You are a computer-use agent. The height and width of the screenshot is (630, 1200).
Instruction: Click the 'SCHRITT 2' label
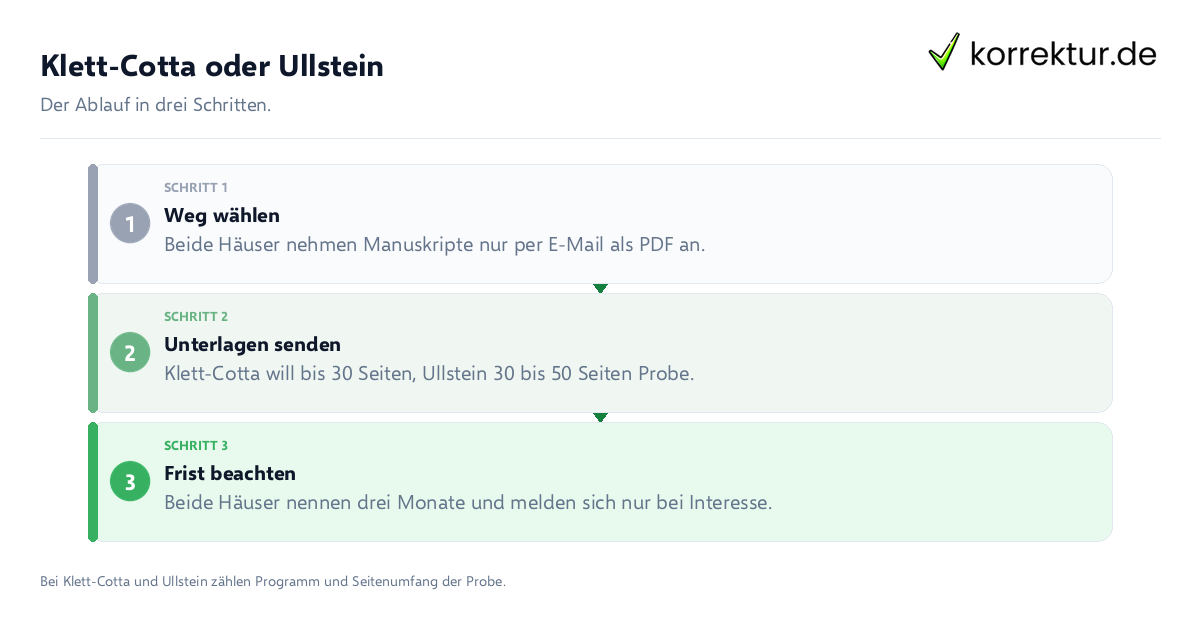[196, 316]
